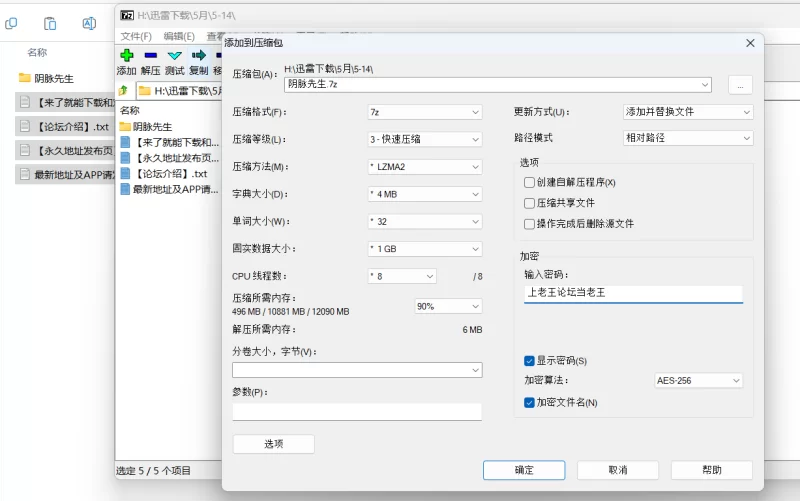Image resolution: width=800 pixels, height=501 pixels.
Task: Open the 编辑(E) menu in 7-Zip
Action: [x=179, y=36]
